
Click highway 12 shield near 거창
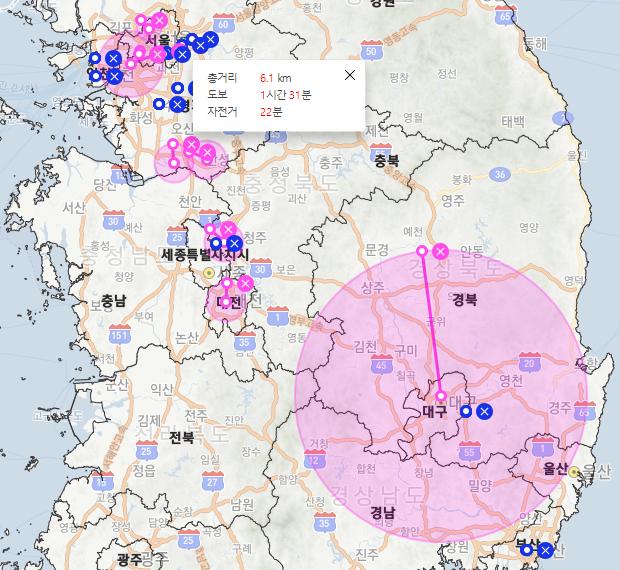point(314,459)
